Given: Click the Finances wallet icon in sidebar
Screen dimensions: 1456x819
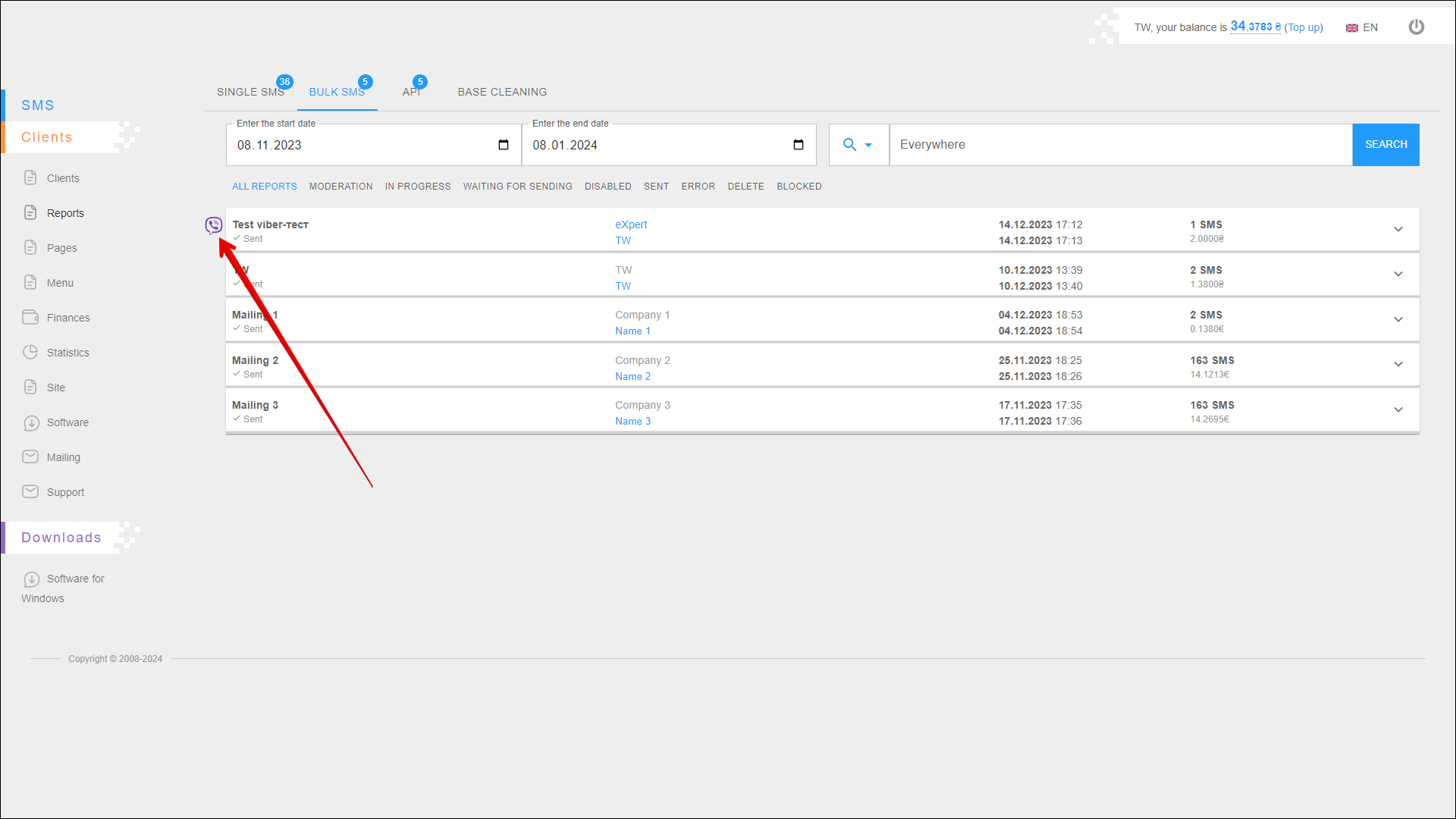Looking at the screenshot, I should pos(30,317).
